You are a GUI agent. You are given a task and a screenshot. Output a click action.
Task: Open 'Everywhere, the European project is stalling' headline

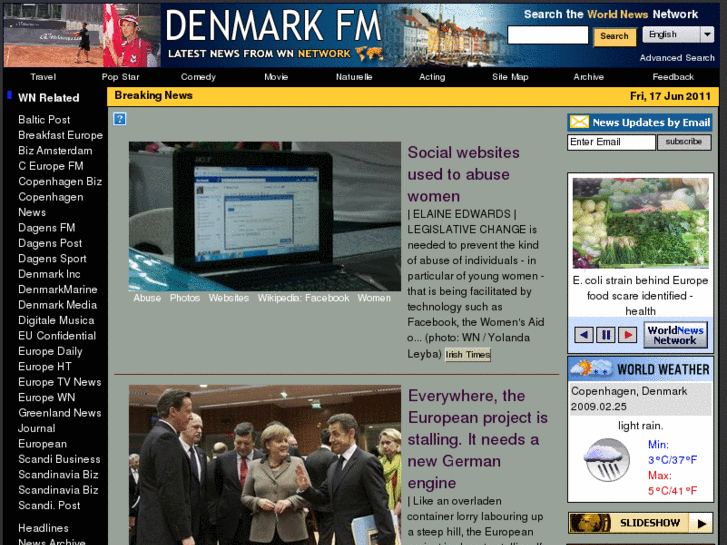point(478,439)
